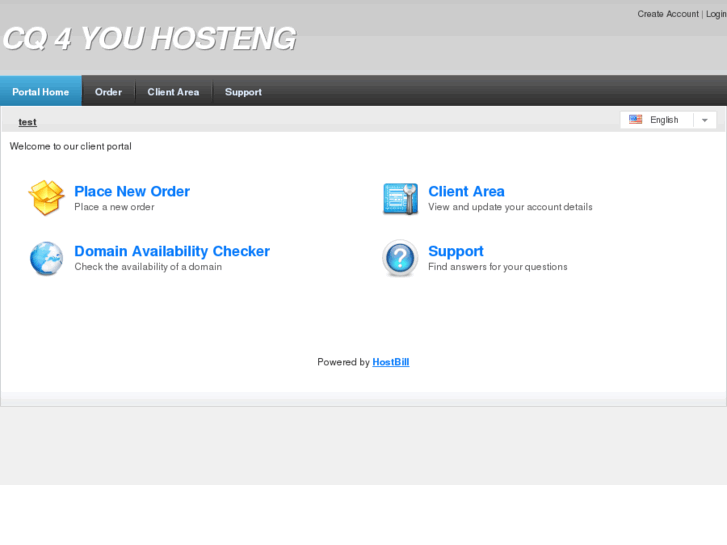Open the Client Area navigation tab
Viewport: 727px width, 545px height.
point(173,92)
